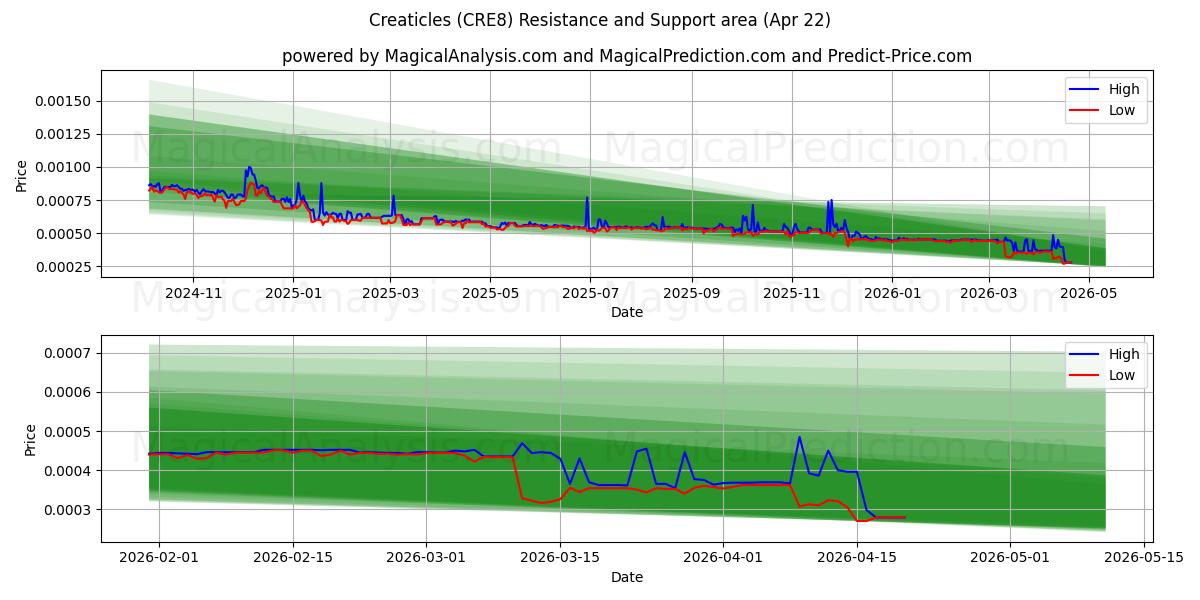Click the '2025-09' x-axis label
1200x600 pixels.
(692, 294)
